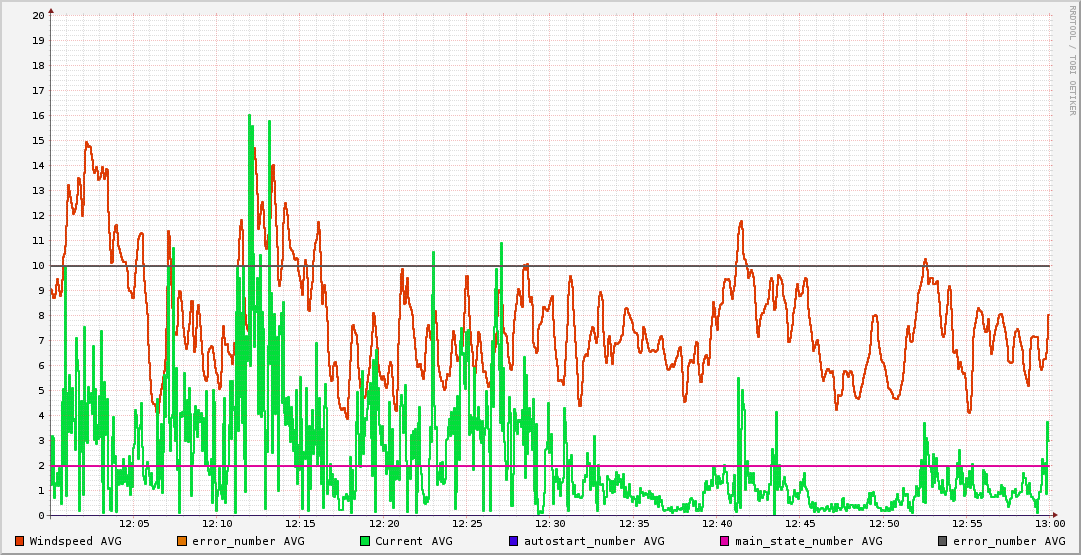Viewport: 1081px width, 555px height.
Task: Click the dark gray error_number legend swatch
Action: click(x=942, y=541)
